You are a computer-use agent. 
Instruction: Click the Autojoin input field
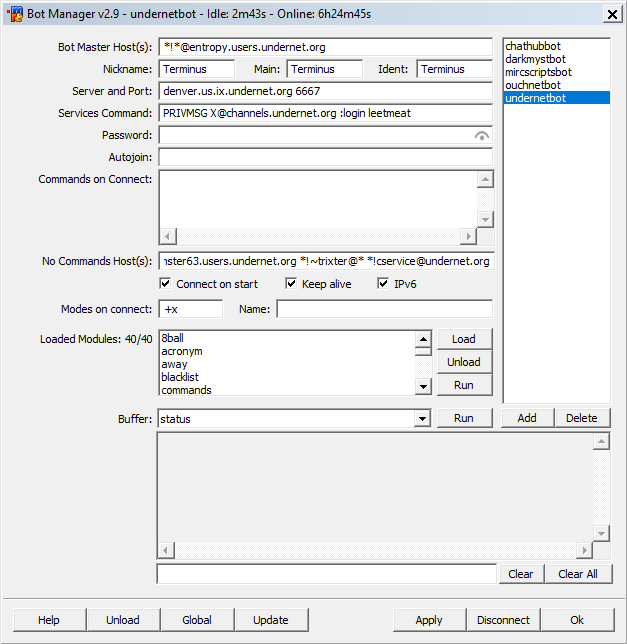pyautogui.click(x=325, y=157)
